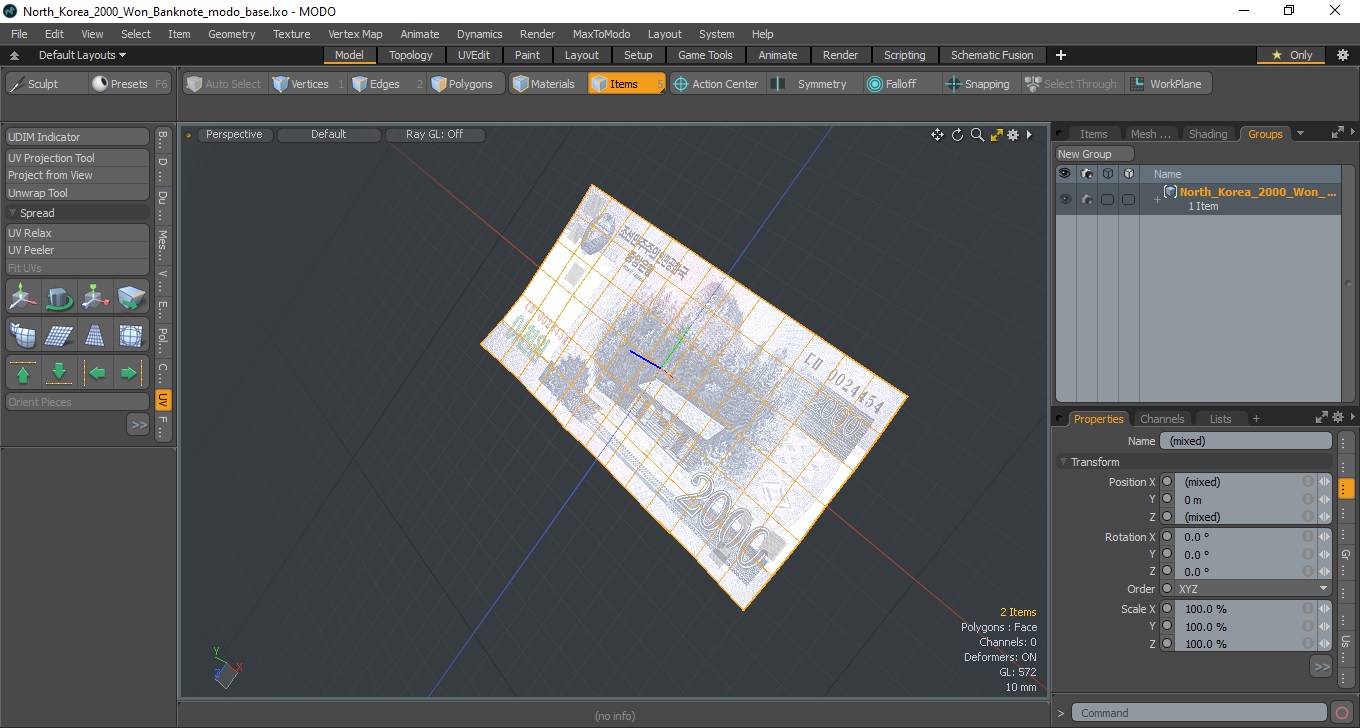
Task: Click the spherical UV grid icon
Action: point(131,335)
